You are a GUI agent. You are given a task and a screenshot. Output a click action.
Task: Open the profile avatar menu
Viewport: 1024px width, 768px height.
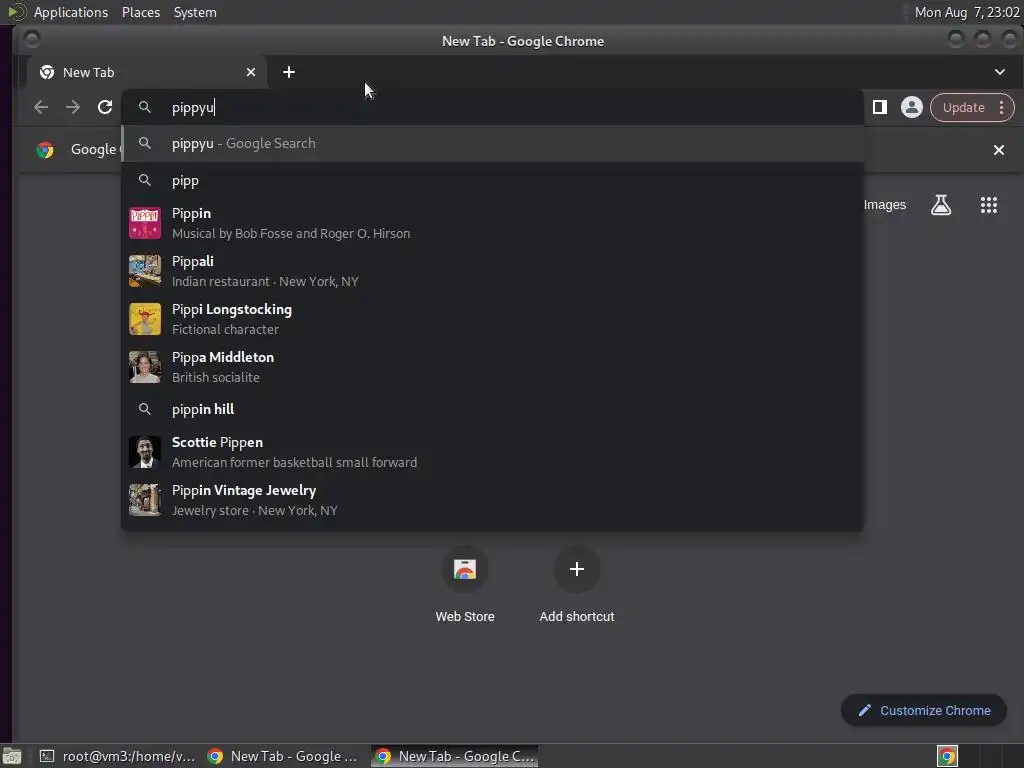(912, 107)
